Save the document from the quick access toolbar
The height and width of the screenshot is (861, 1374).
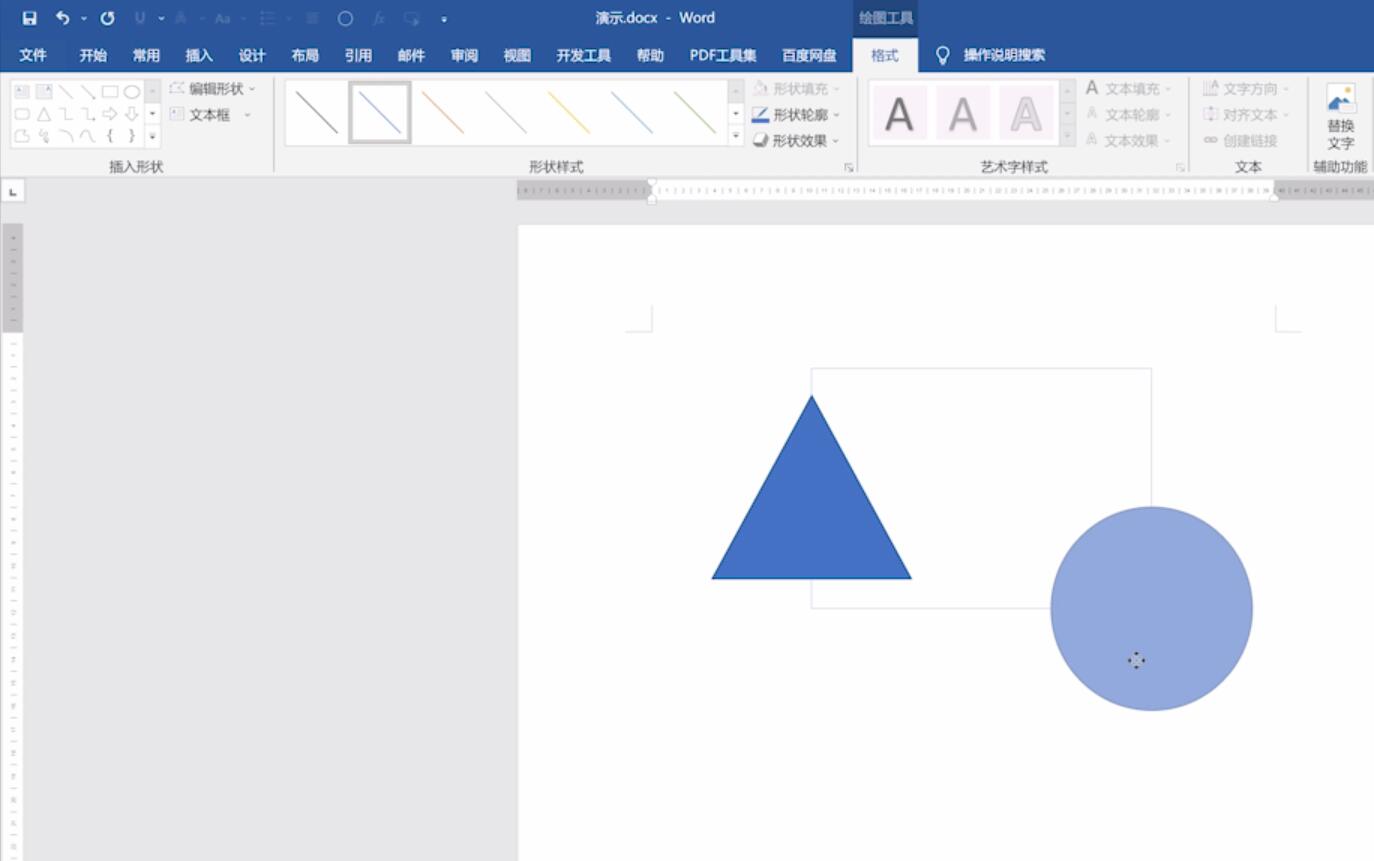(29, 18)
